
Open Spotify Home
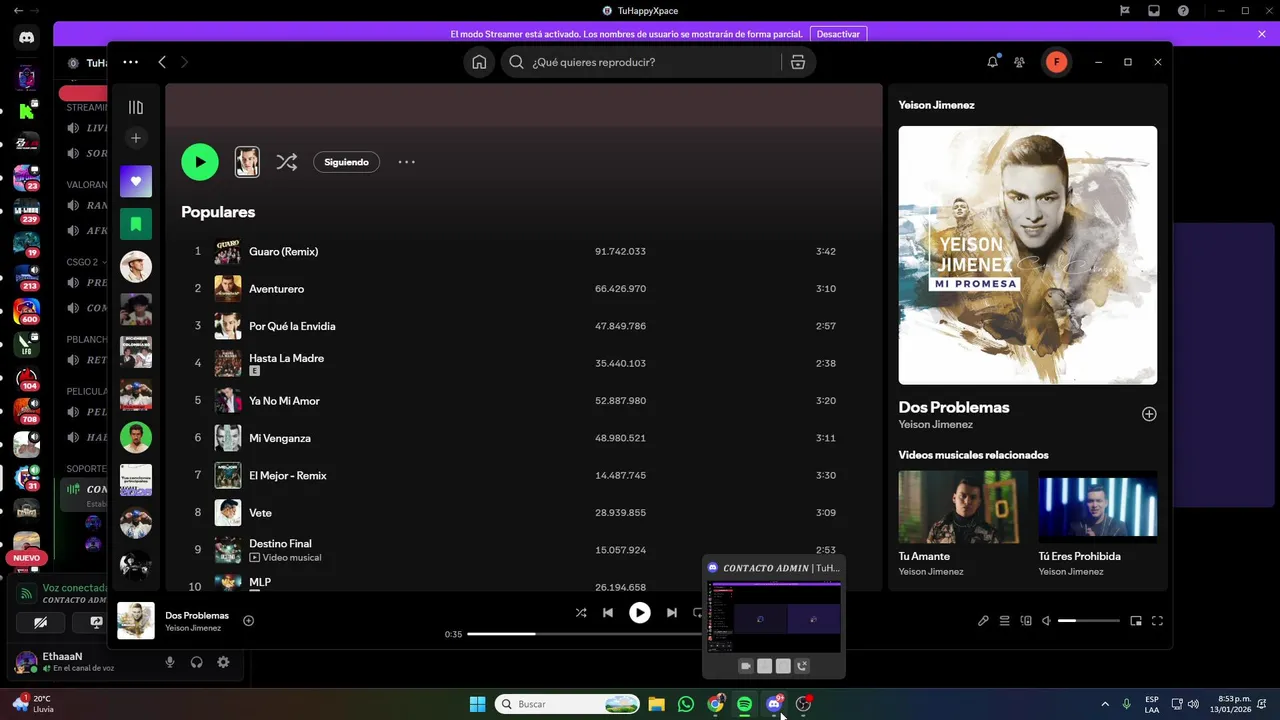click(x=479, y=62)
